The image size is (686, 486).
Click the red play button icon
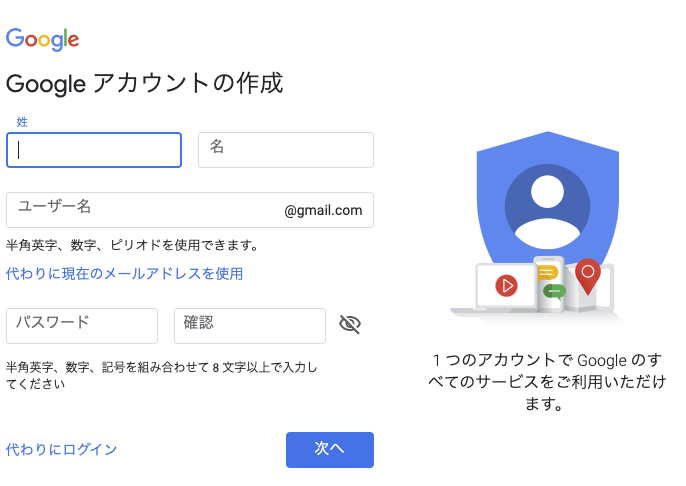pos(506,285)
